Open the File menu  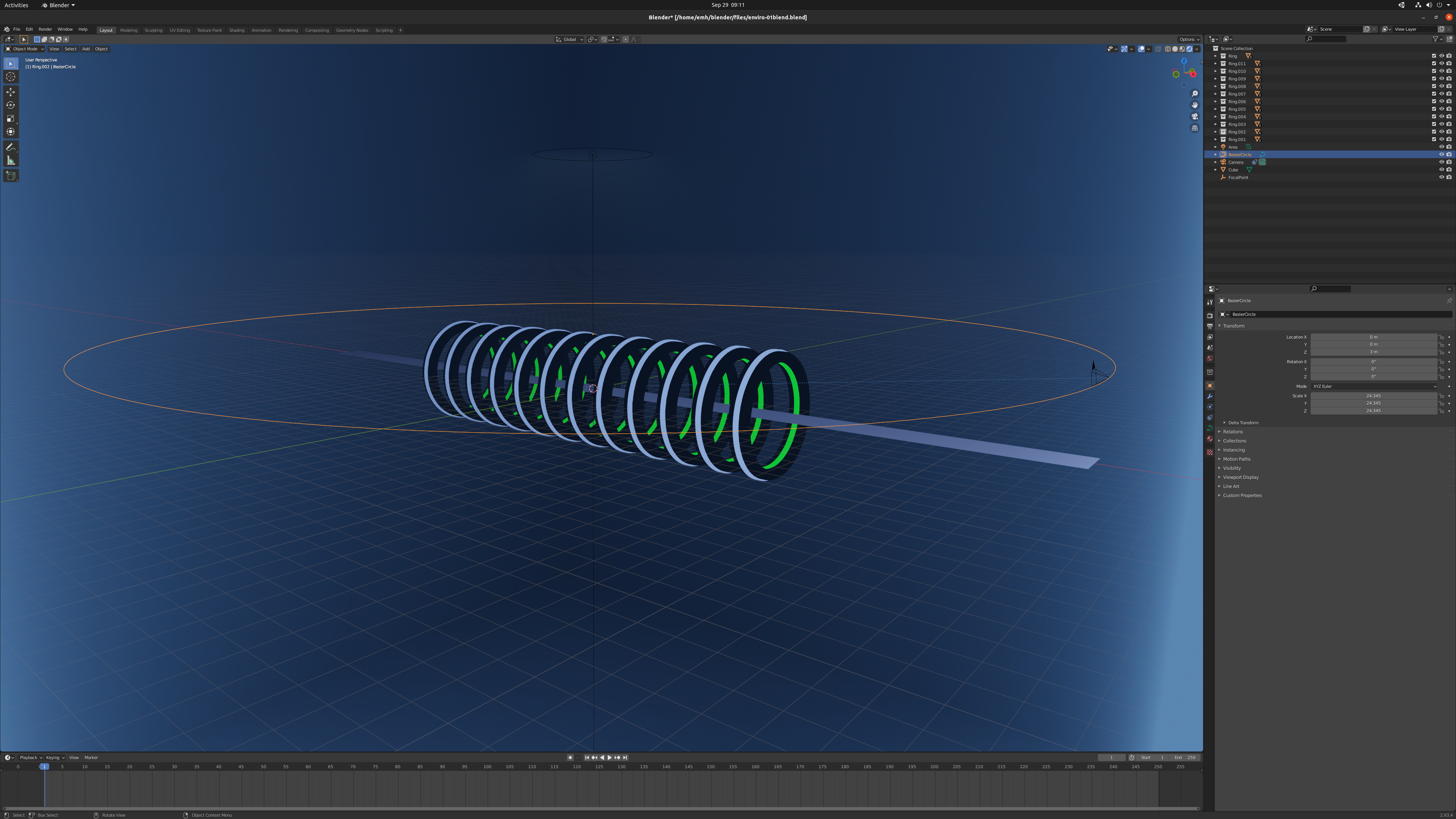pyautogui.click(x=16, y=30)
